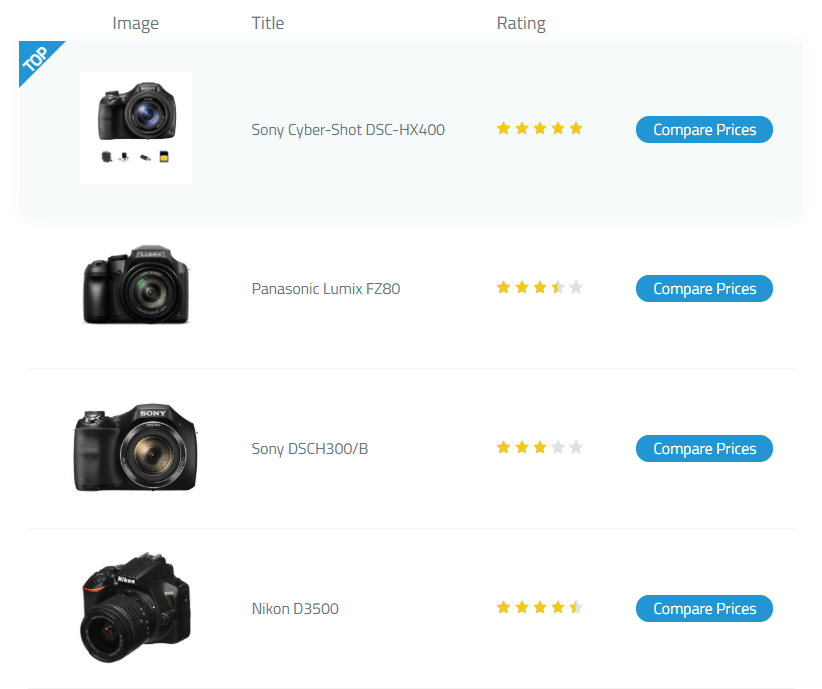Click the Image column header
The height and width of the screenshot is (689, 822).
pos(135,23)
